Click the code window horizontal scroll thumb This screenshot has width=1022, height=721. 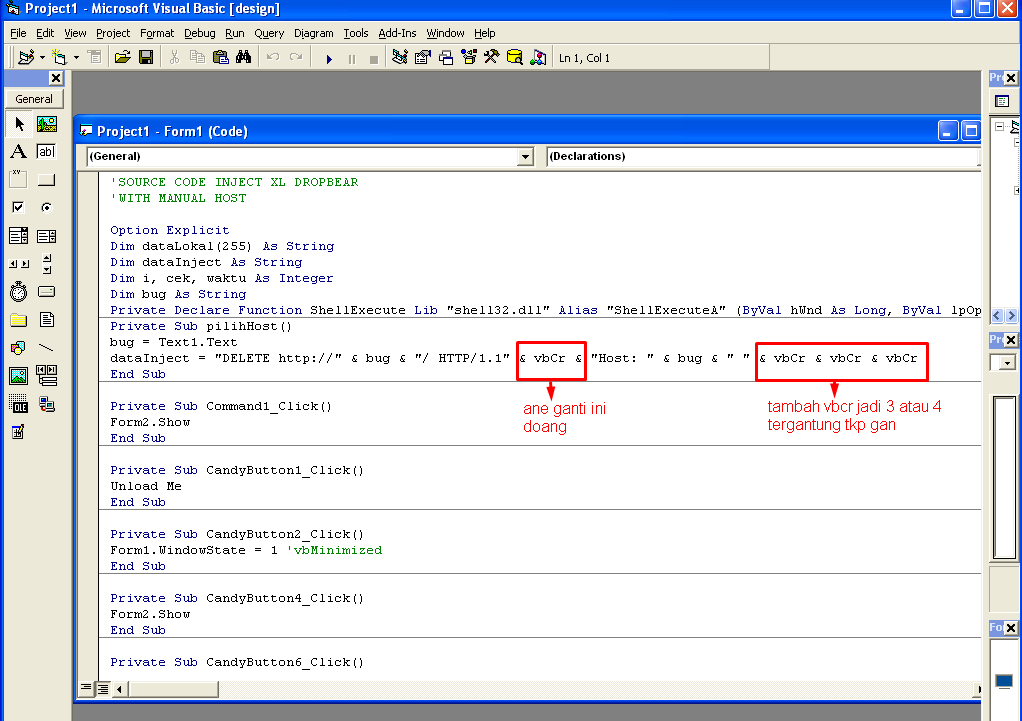[173, 688]
